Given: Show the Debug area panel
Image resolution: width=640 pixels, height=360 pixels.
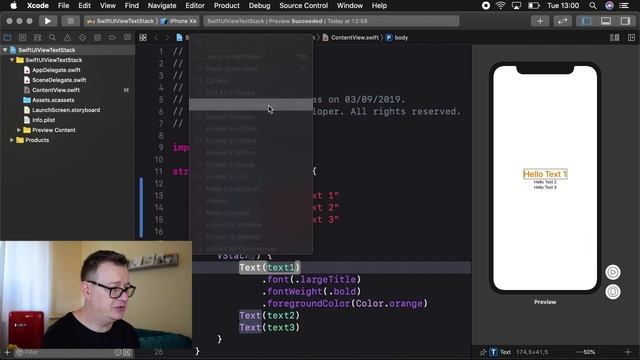Looking at the screenshot, I should 606,21.
